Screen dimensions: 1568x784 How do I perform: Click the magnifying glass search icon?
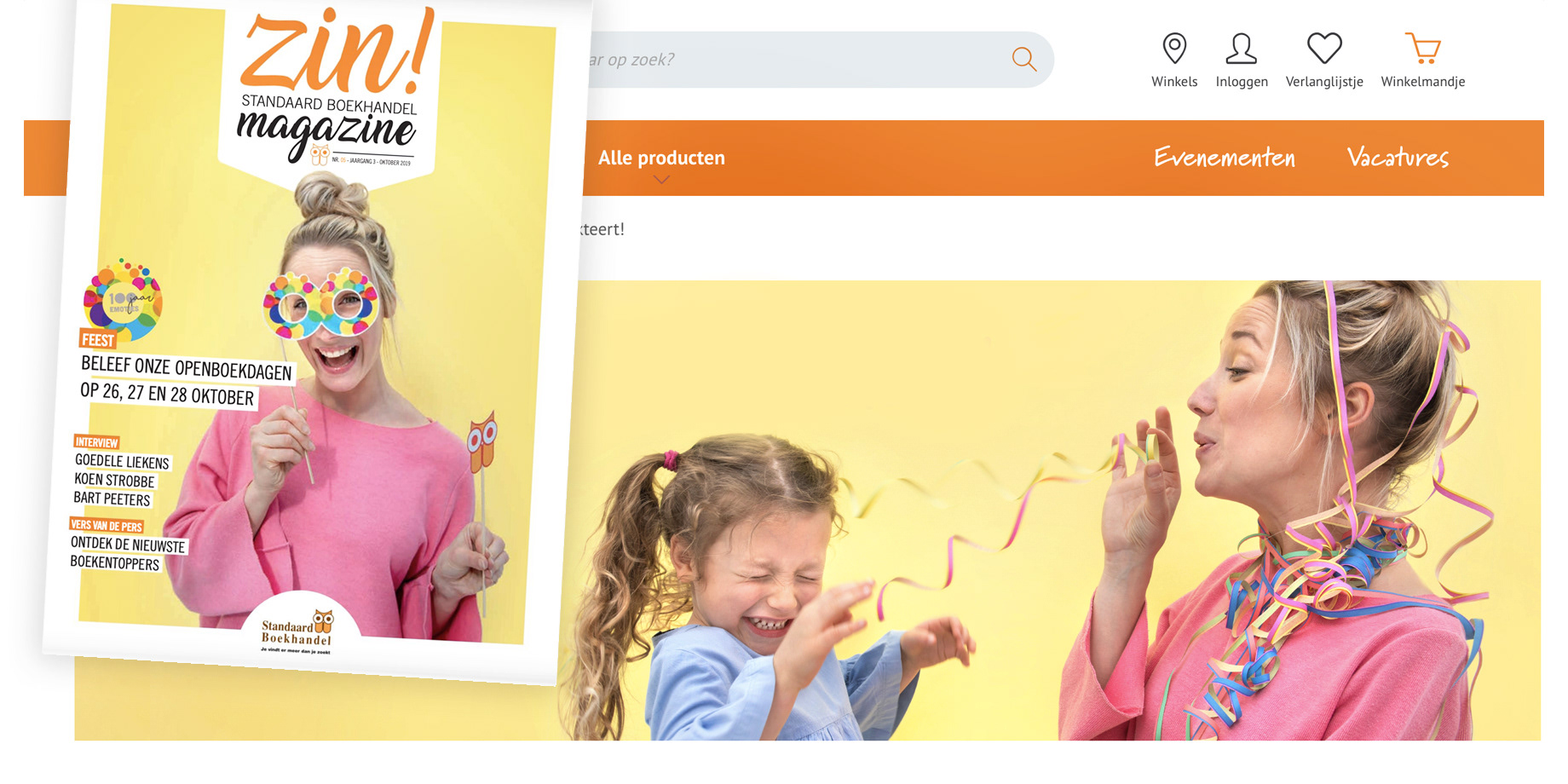(x=1023, y=59)
